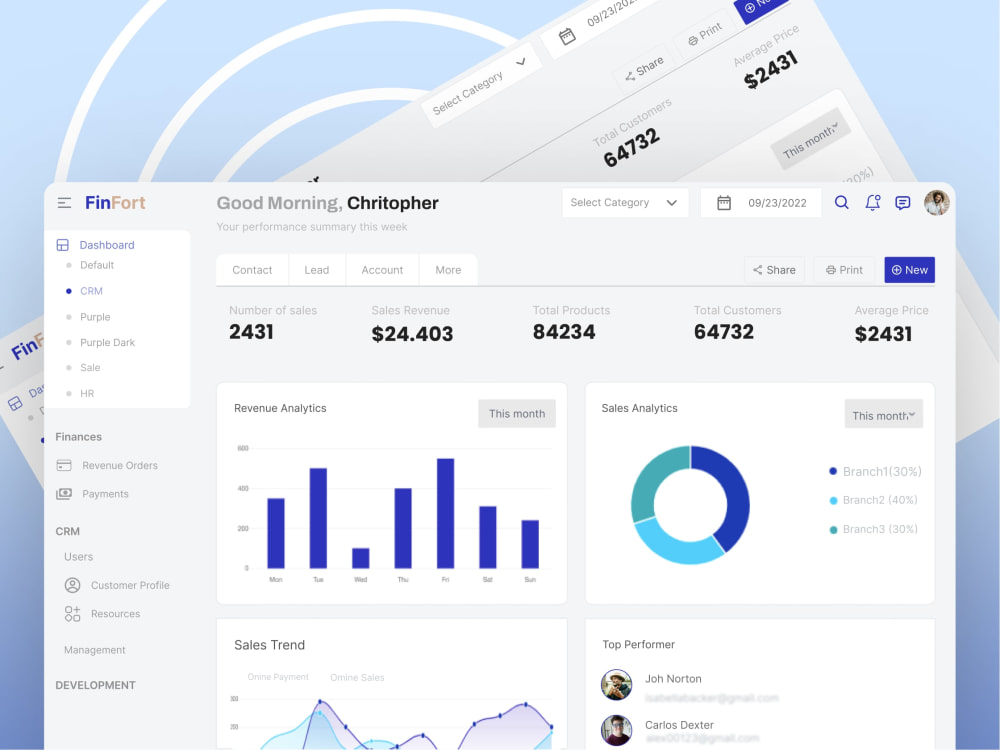Click the Sales Revenue $24.403 value

(x=412, y=334)
